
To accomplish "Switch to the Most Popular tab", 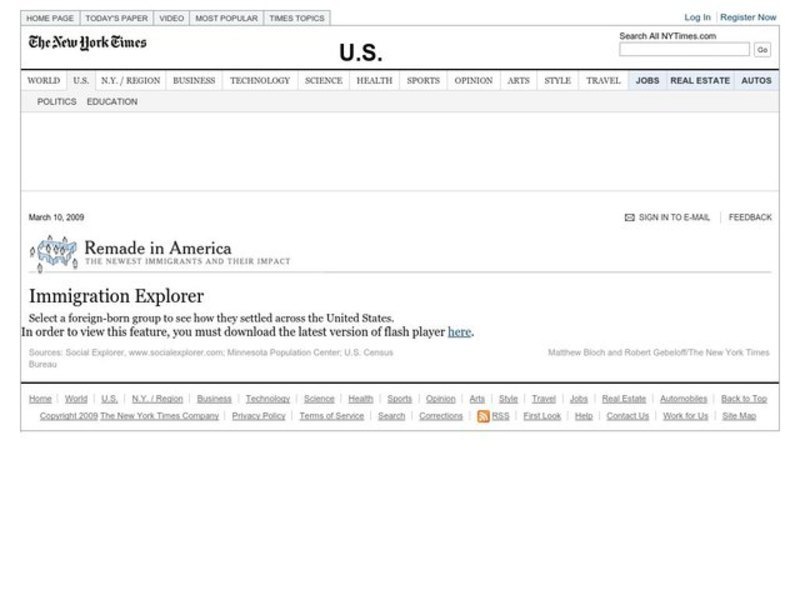I will tap(226, 18).
